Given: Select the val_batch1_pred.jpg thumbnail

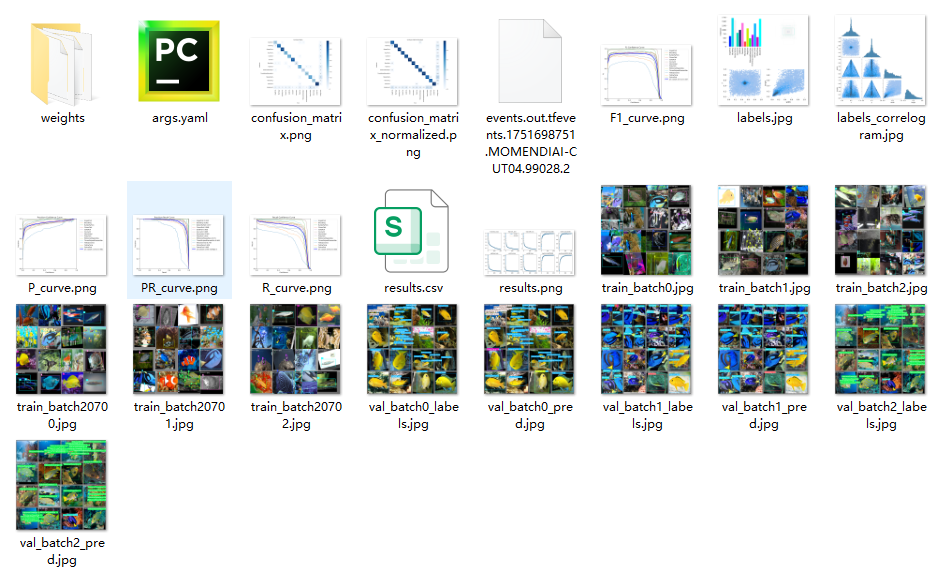Looking at the screenshot, I should 764,349.
